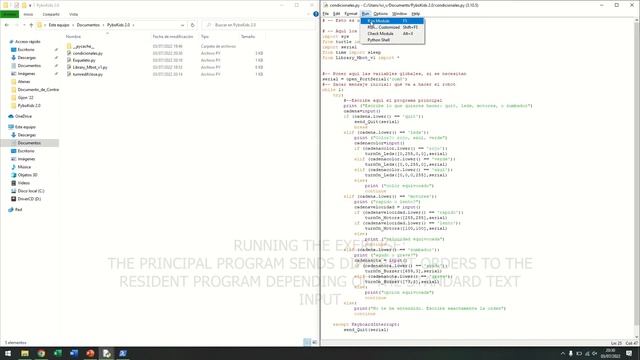Switch Explorer to large icons view

click(314, 342)
